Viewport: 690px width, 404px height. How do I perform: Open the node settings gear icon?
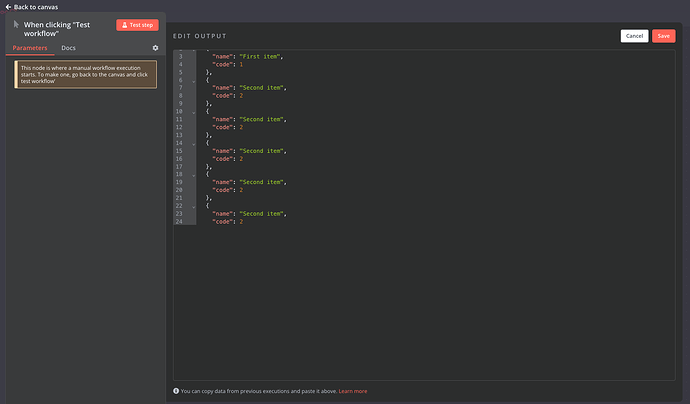point(155,48)
